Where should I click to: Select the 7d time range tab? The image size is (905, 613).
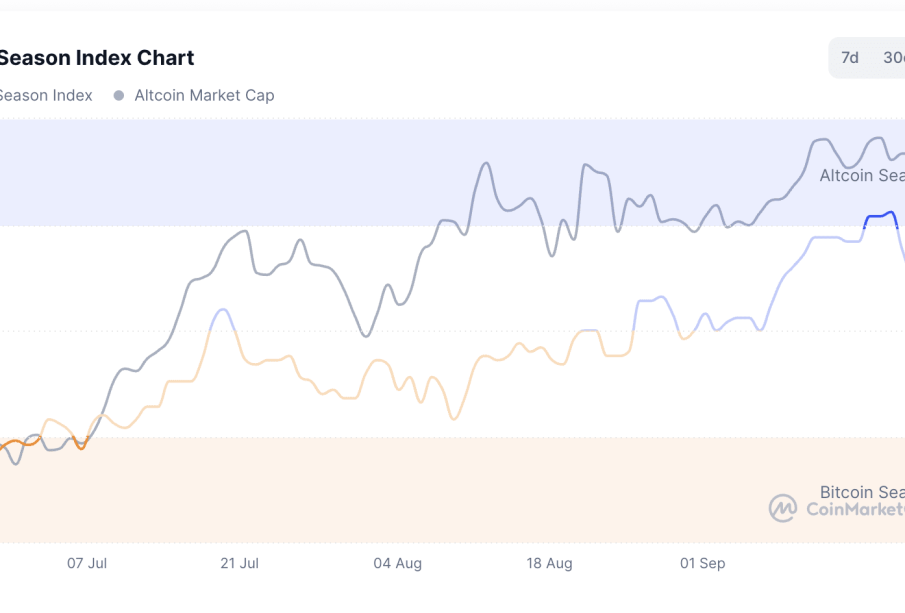(850, 58)
